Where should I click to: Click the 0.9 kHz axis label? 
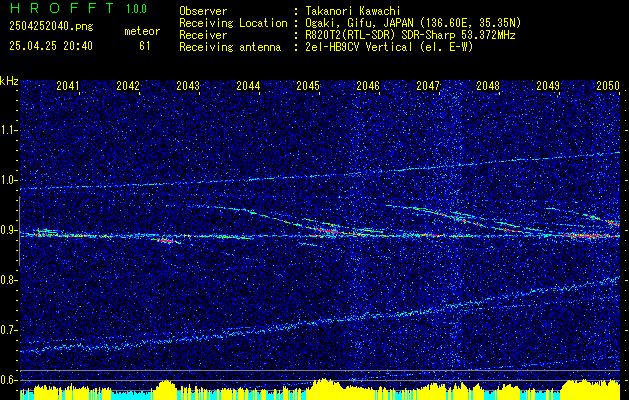click(x=9, y=230)
